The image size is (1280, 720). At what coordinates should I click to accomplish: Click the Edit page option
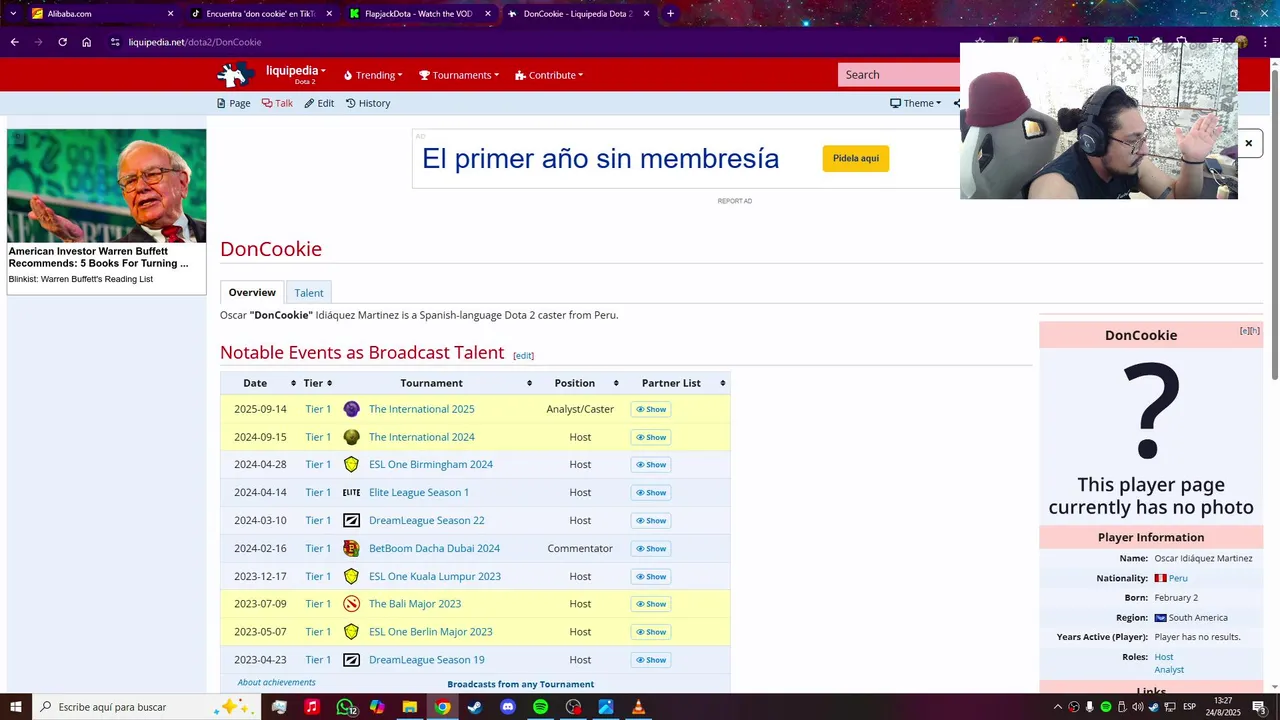point(319,103)
